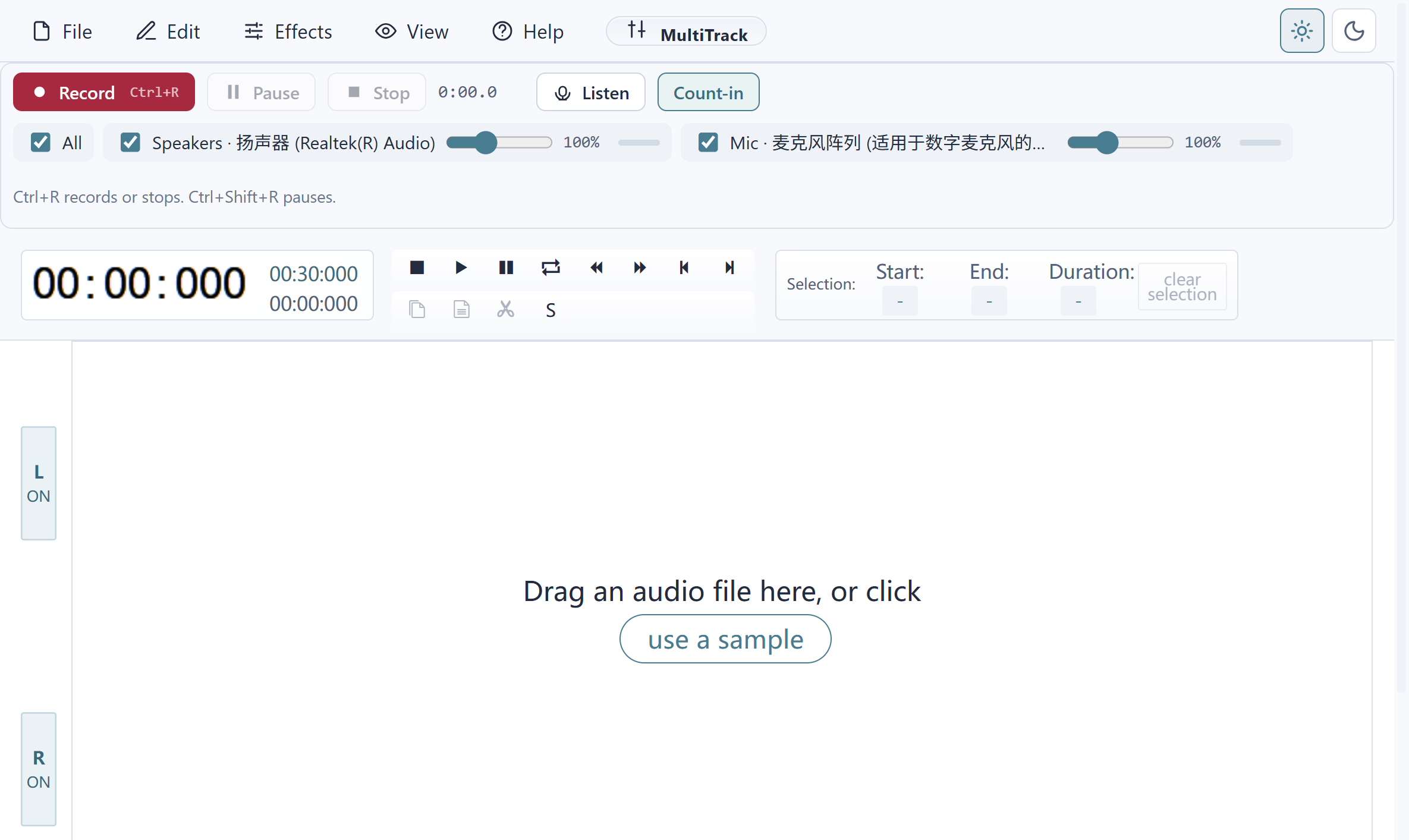Image resolution: width=1409 pixels, height=840 pixels.
Task: Open the View menu
Action: [x=411, y=32]
